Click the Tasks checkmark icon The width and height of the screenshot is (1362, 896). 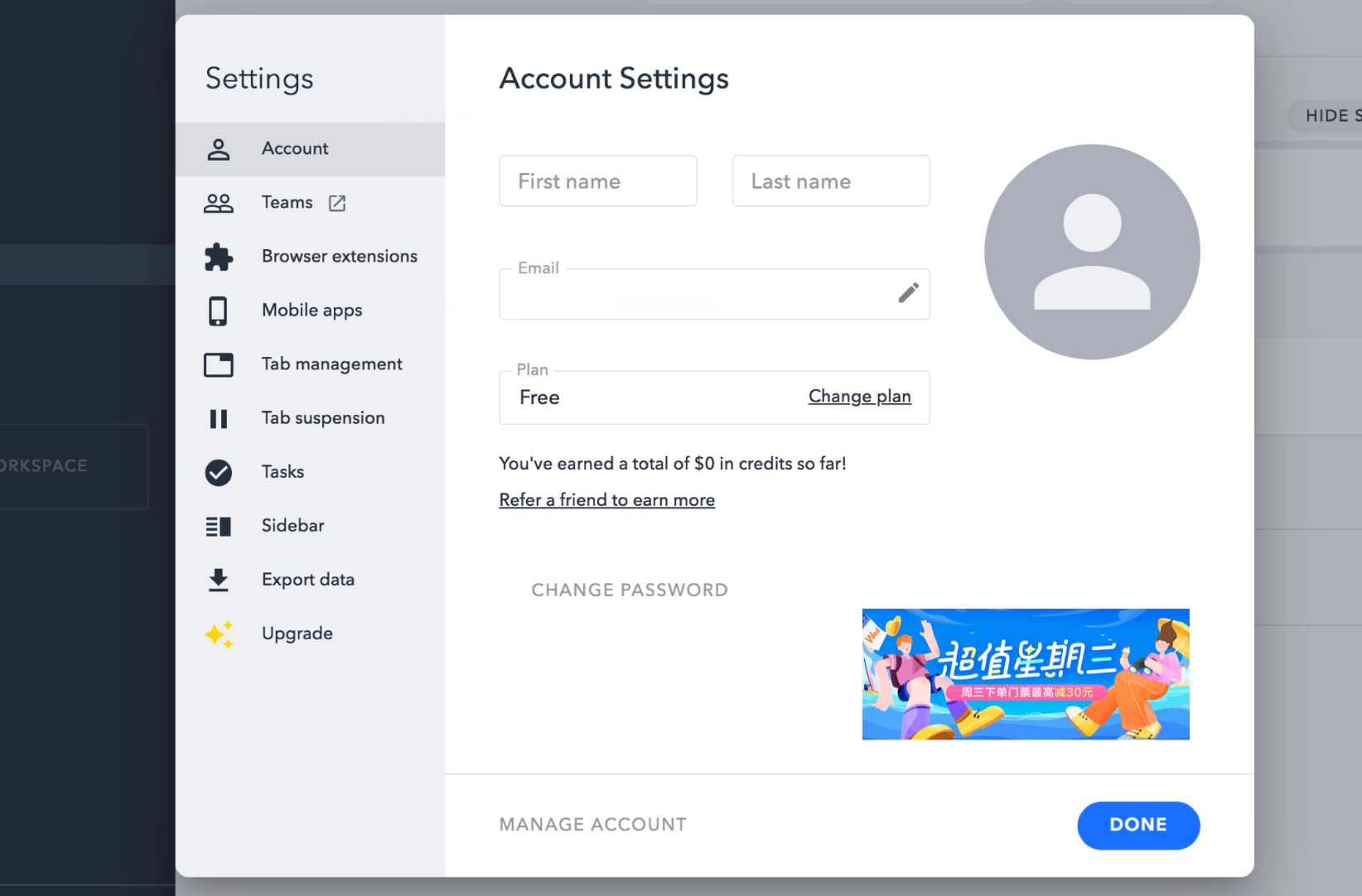click(x=218, y=472)
